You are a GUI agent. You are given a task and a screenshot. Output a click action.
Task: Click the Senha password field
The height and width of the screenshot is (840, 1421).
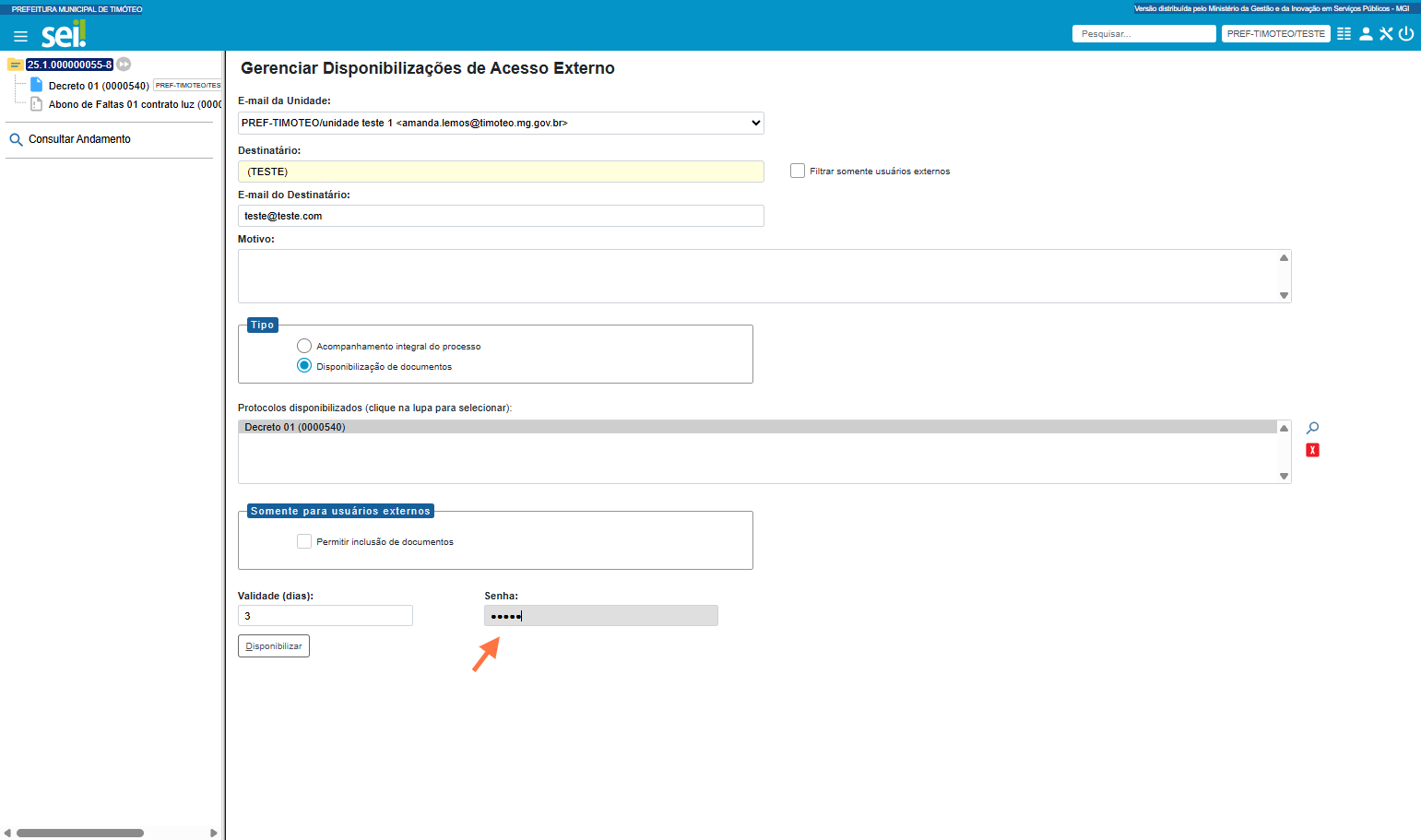tap(601, 616)
